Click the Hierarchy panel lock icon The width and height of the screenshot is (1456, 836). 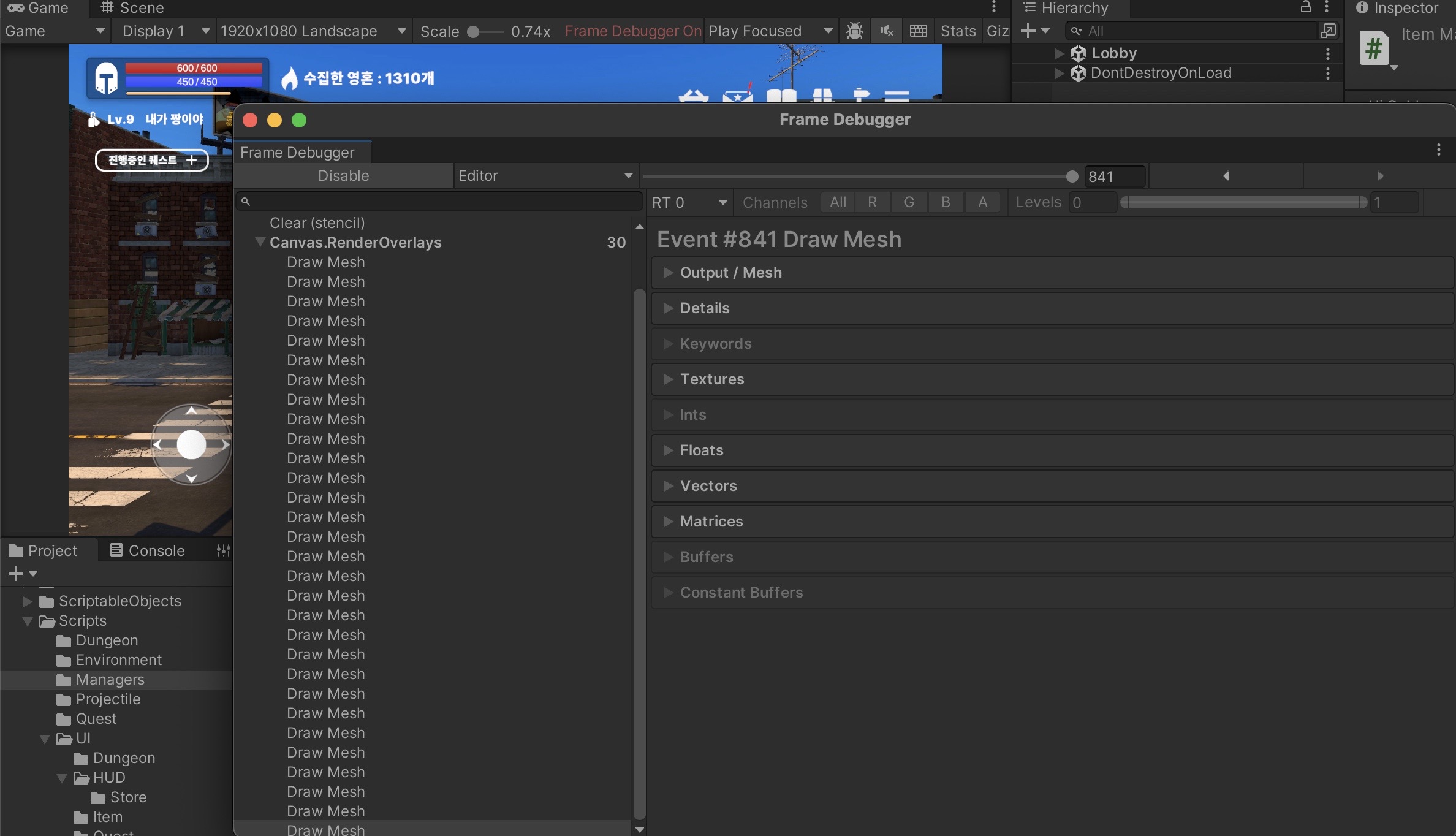(x=1305, y=7)
